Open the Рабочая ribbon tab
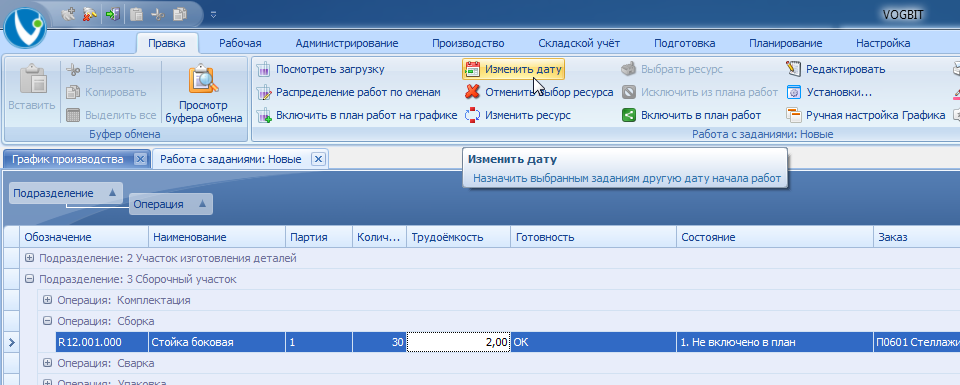This screenshot has width=960, height=385. (x=240, y=43)
